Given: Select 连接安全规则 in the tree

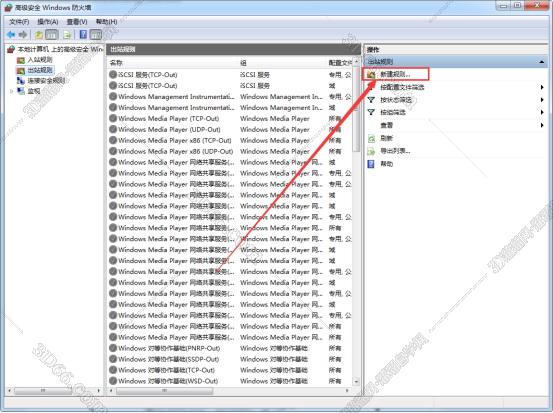Looking at the screenshot, I should pyautogui.click(x=47, y=81).
